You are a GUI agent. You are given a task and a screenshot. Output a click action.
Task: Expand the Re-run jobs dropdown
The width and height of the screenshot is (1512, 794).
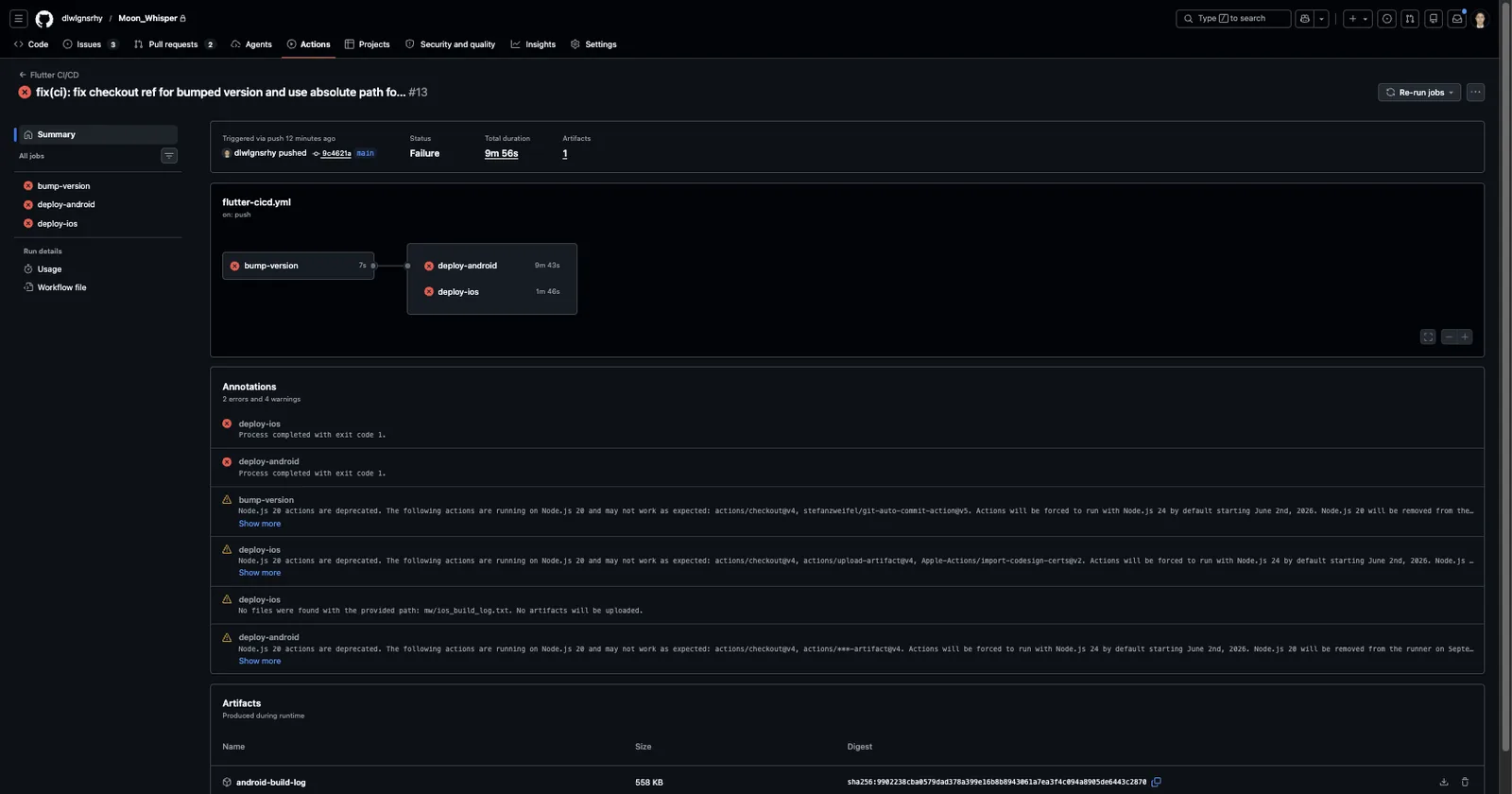[x=1419, y=93]
